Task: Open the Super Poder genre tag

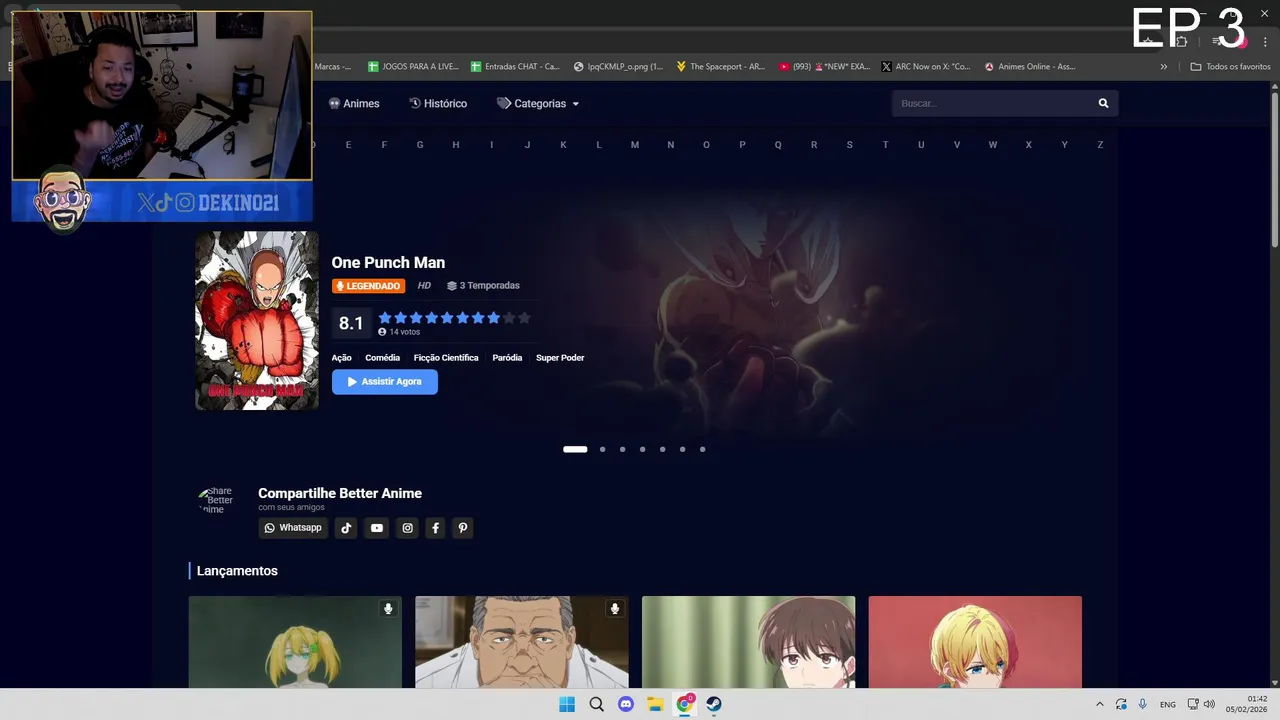Action: click(560, 358)
